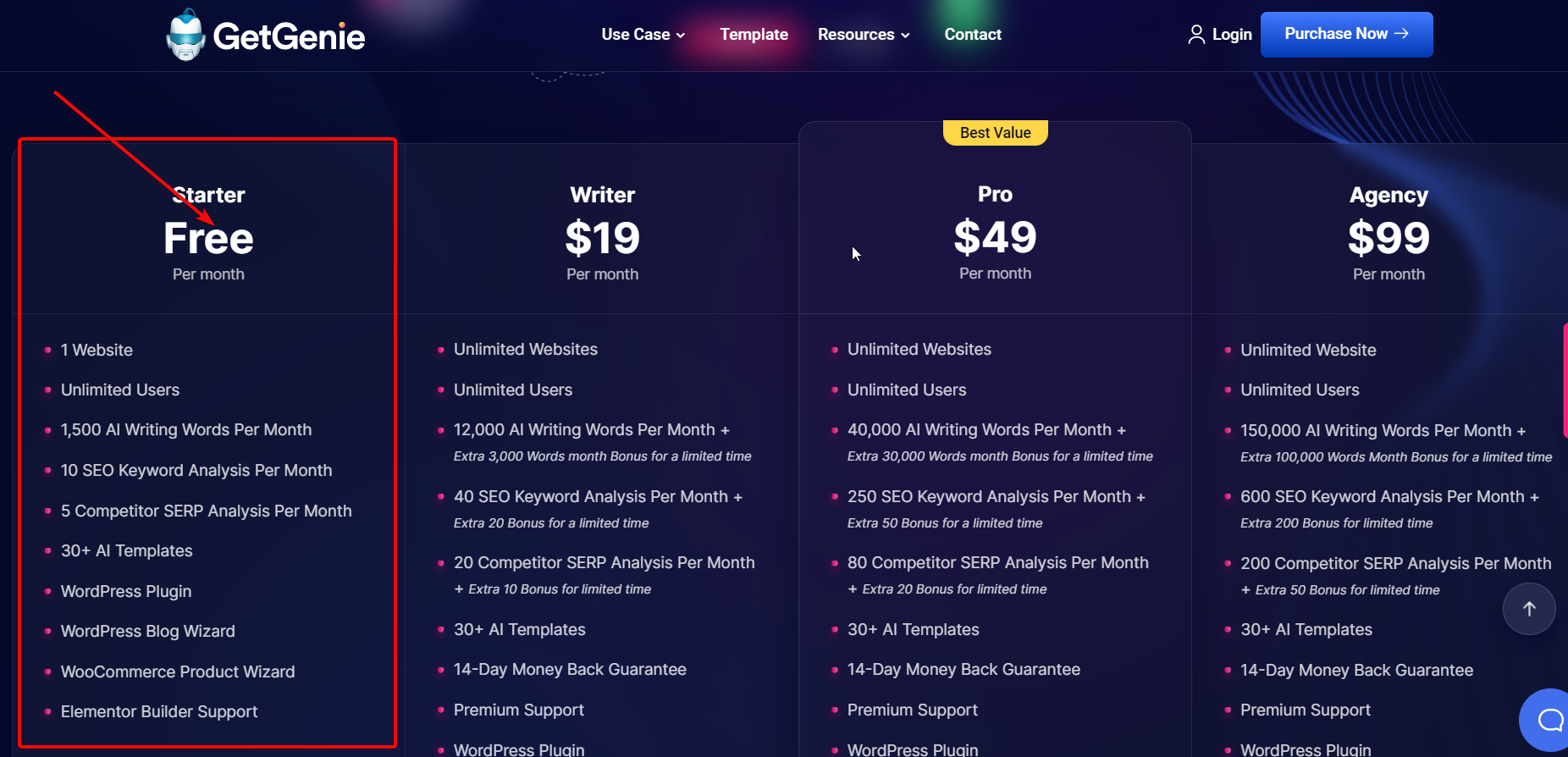Click the Agency plan heading
Image resolution: width=1568 pixels, height=757 pixels.
tap(1388, 194)
